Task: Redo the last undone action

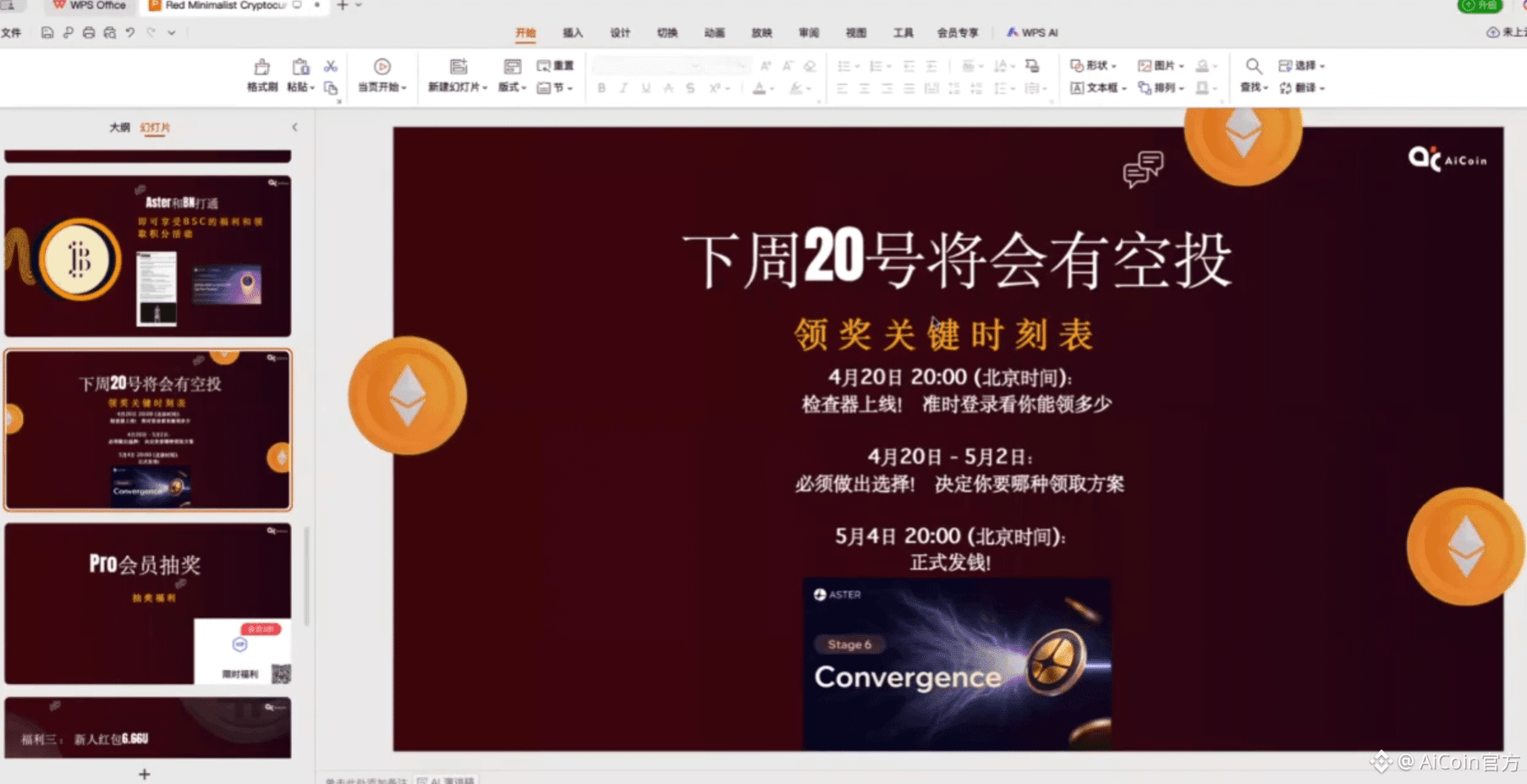Action: [151, 32]
